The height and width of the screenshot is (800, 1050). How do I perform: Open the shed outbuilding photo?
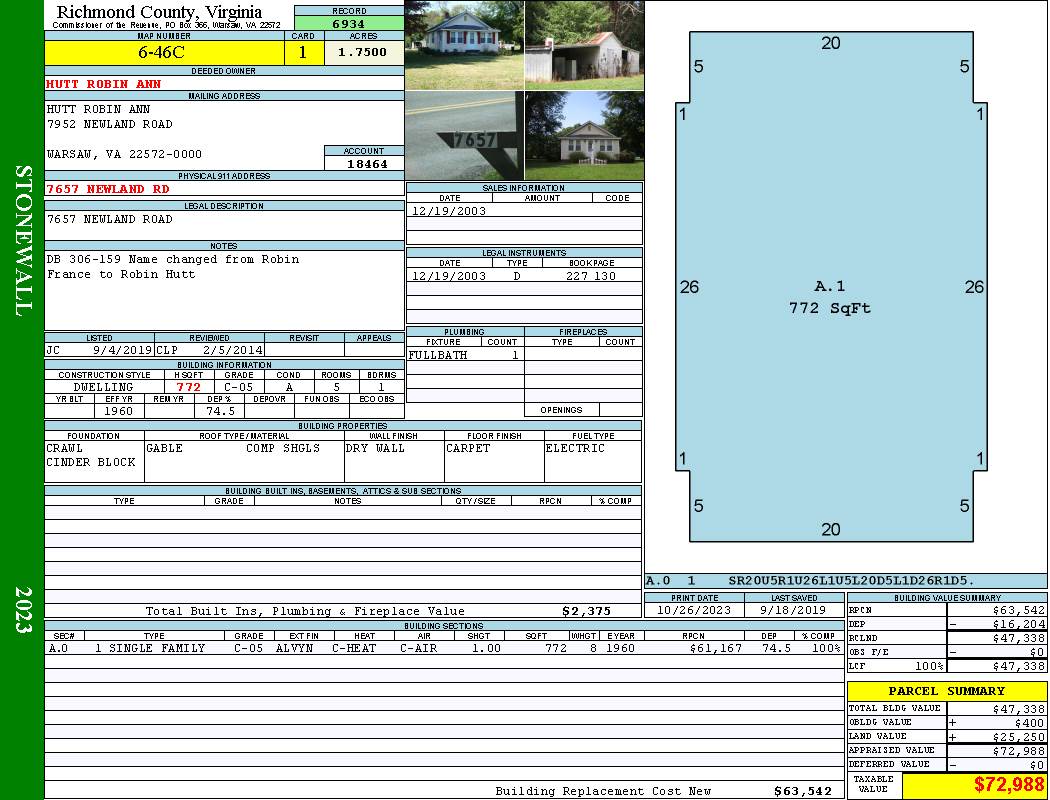click(584, 45)
